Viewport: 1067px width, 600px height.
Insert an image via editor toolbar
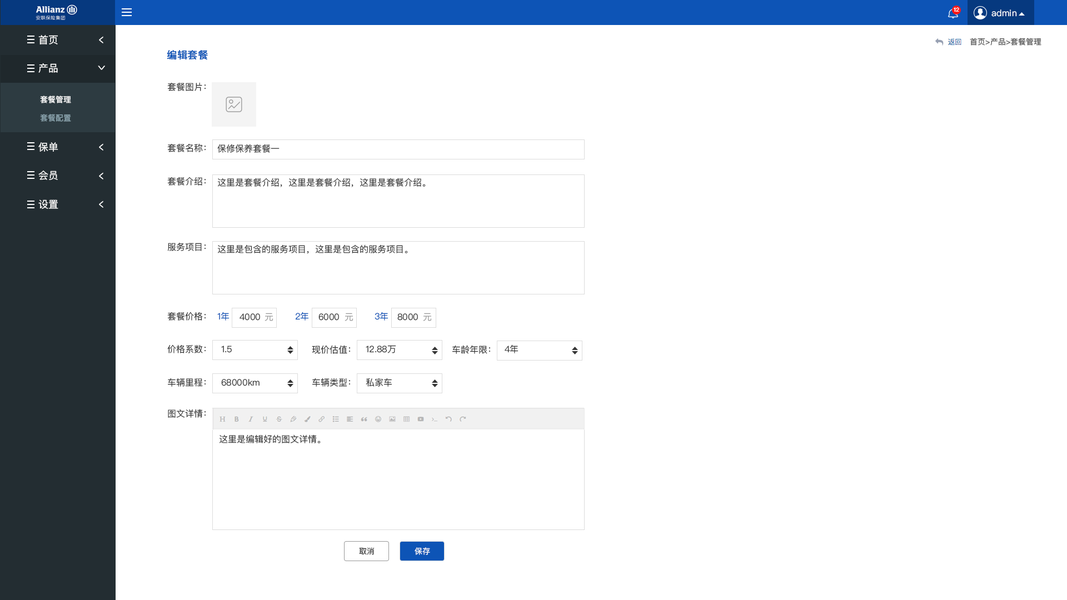pyautogui.click(x=392, y=419)
